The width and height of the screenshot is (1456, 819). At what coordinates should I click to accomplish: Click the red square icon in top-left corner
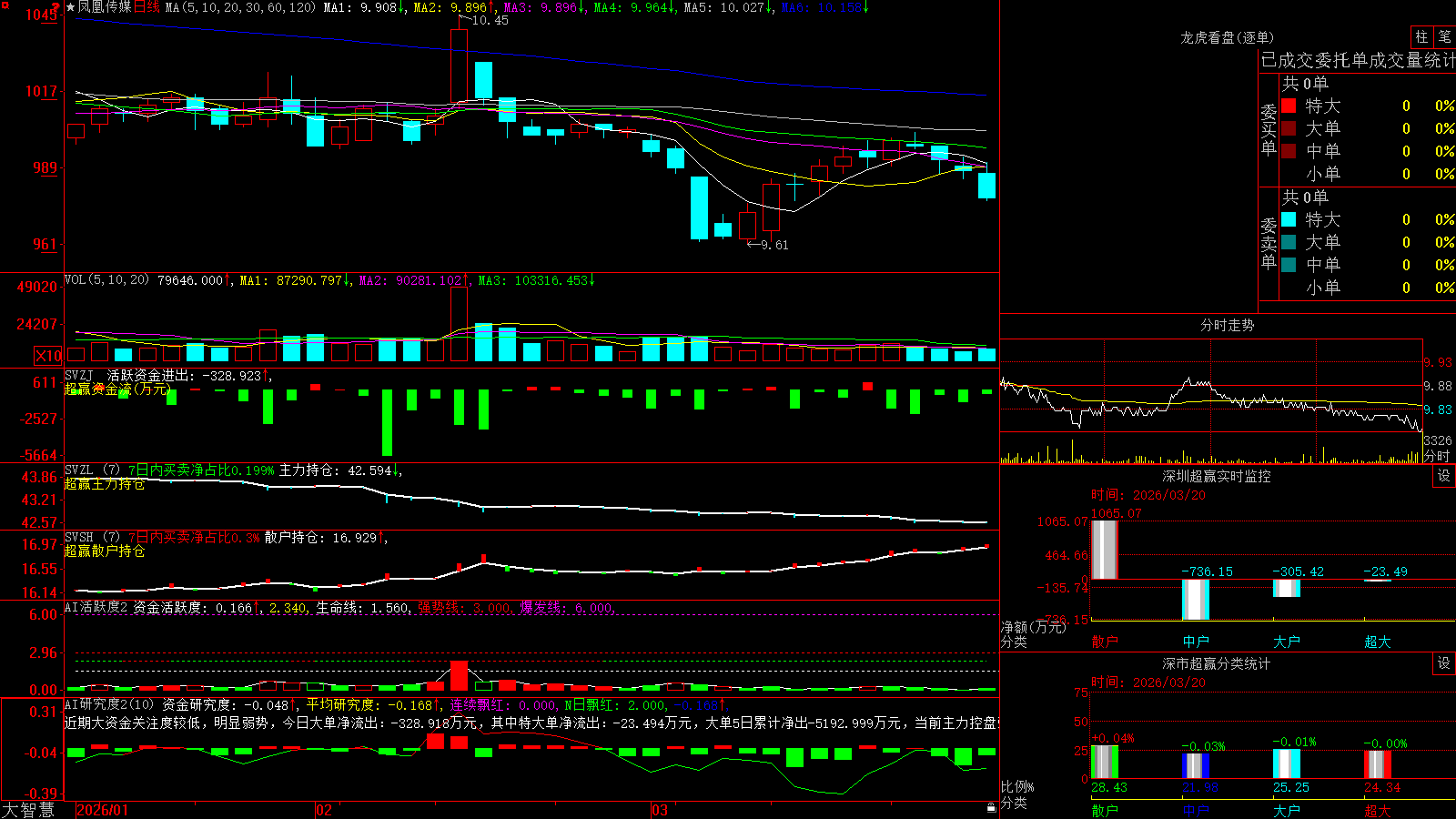(x=5, y=5)
